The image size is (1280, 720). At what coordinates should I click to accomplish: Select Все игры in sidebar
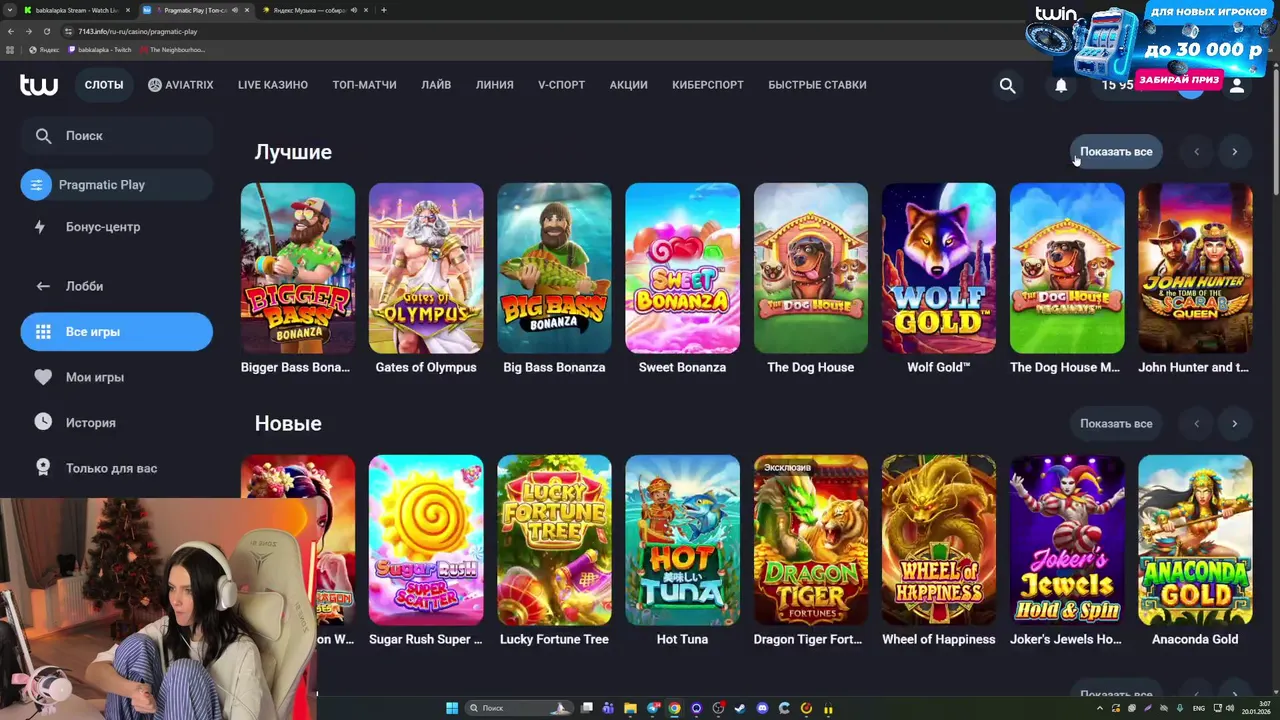click(x=117, y=332)
